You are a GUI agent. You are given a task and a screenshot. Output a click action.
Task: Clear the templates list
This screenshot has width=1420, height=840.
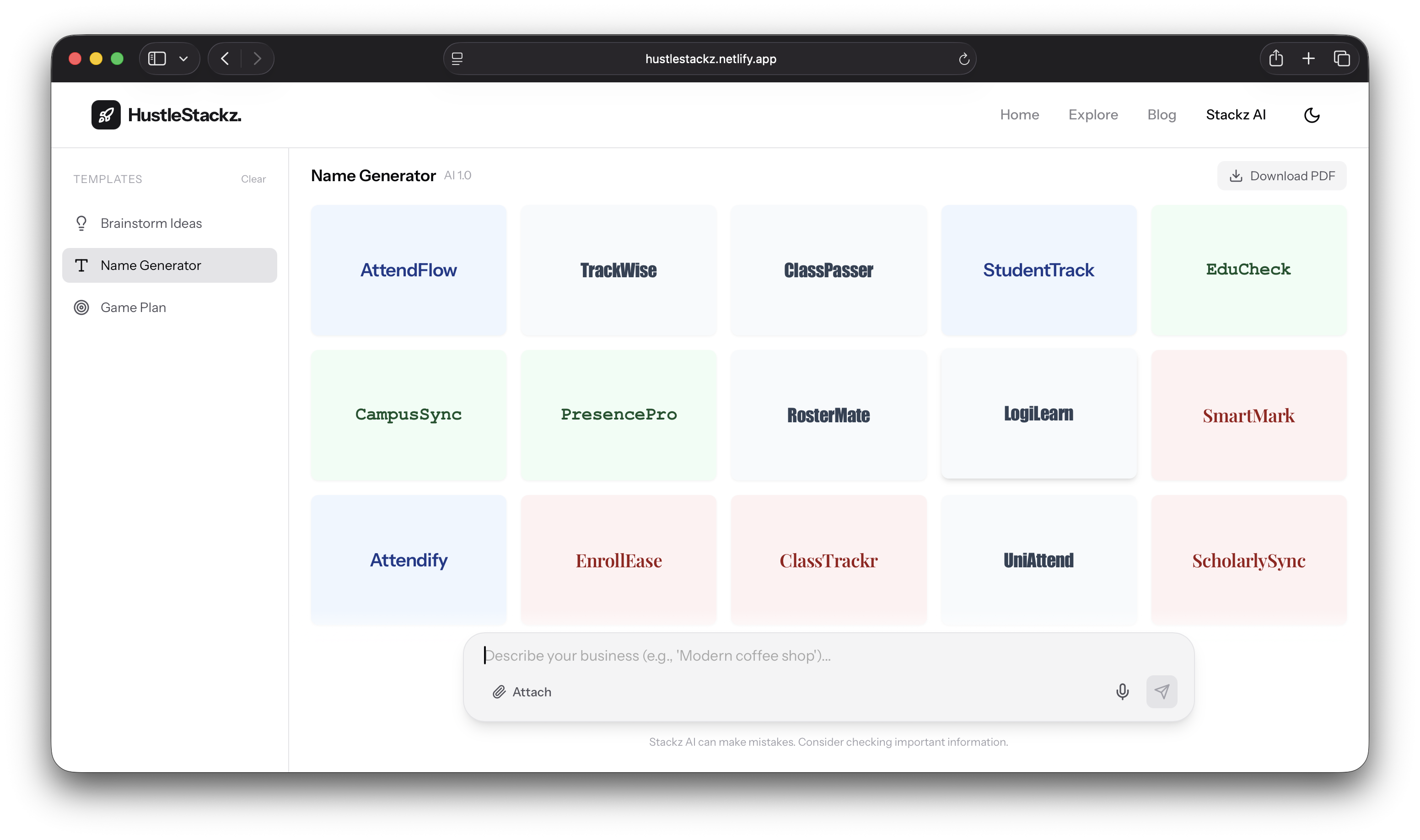253,178
